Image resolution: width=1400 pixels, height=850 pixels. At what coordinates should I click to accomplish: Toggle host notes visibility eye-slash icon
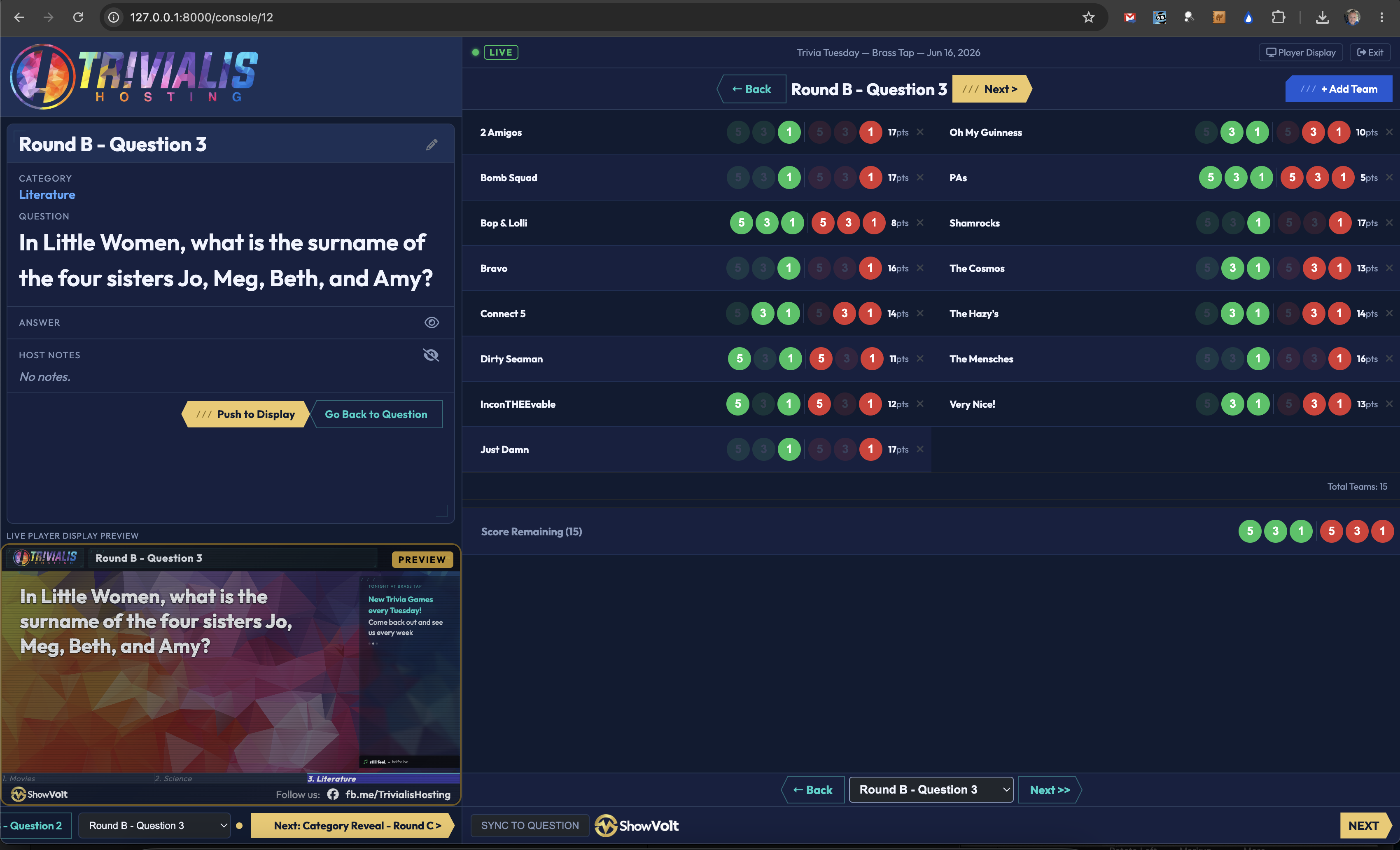click(431, 355)
